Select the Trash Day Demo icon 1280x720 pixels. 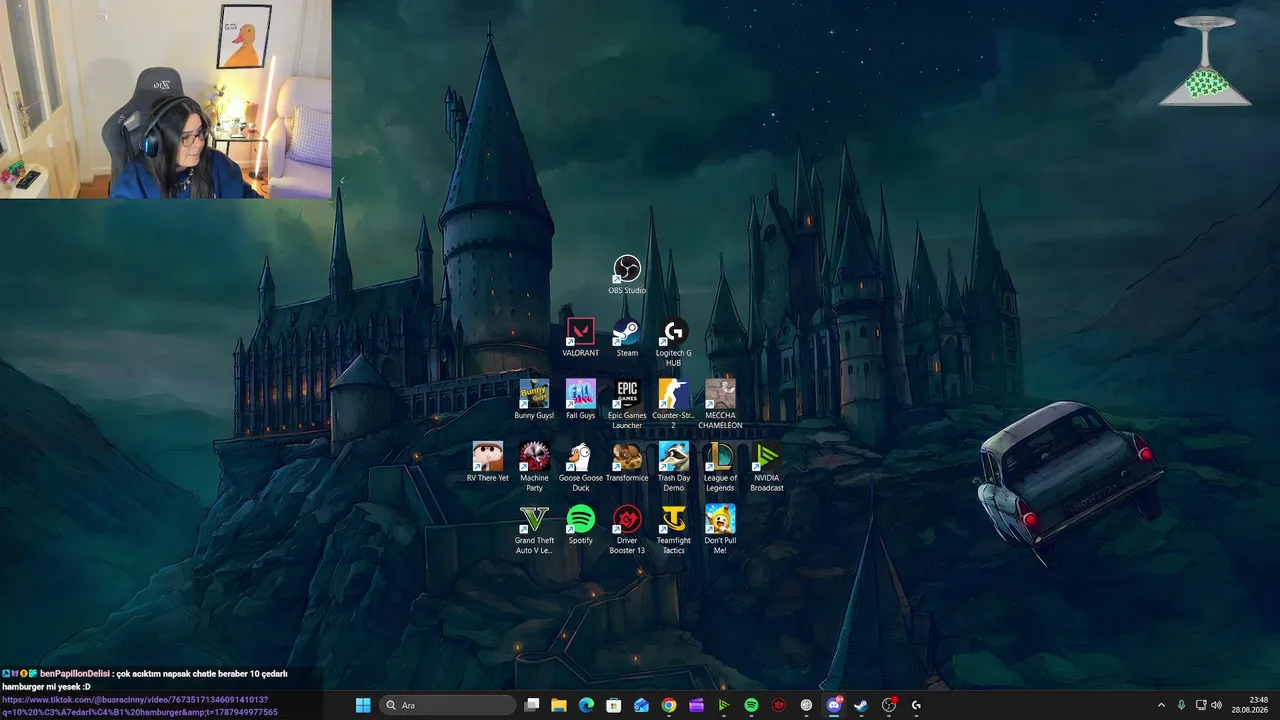point(674,468)
